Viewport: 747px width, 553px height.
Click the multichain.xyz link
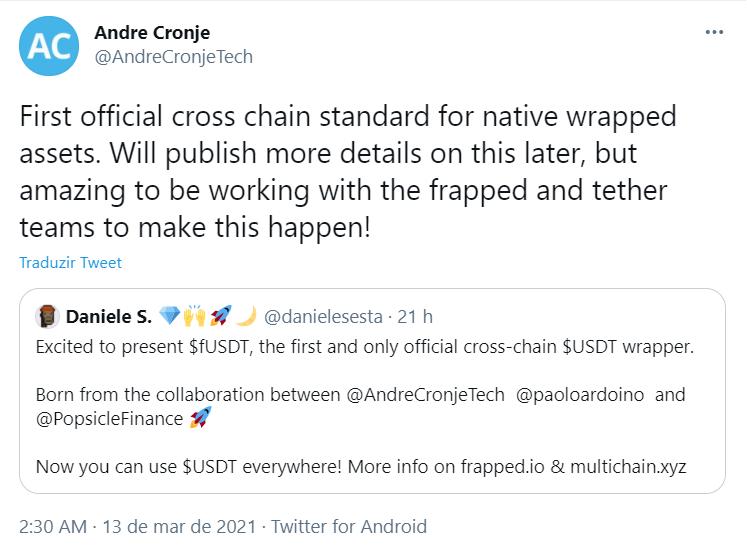pyautogui.click(x=631, y=465)
